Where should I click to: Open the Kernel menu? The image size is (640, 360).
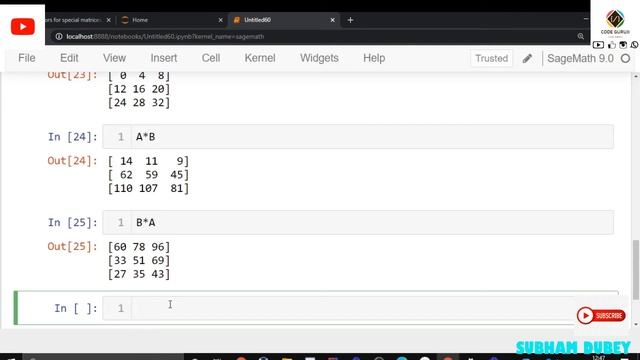click(260, 58)
